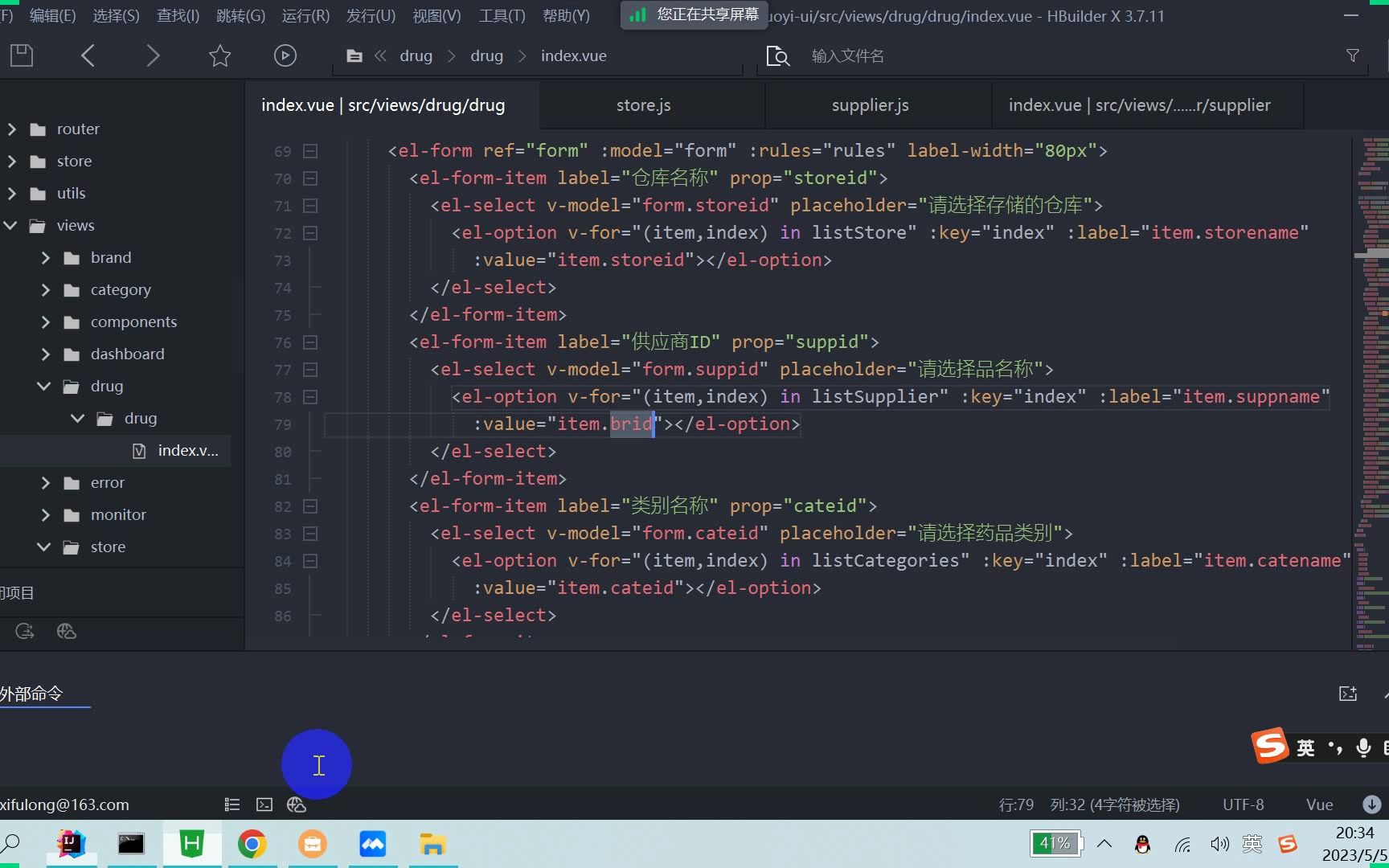Expand the router folder

click(x=12, y=129)
